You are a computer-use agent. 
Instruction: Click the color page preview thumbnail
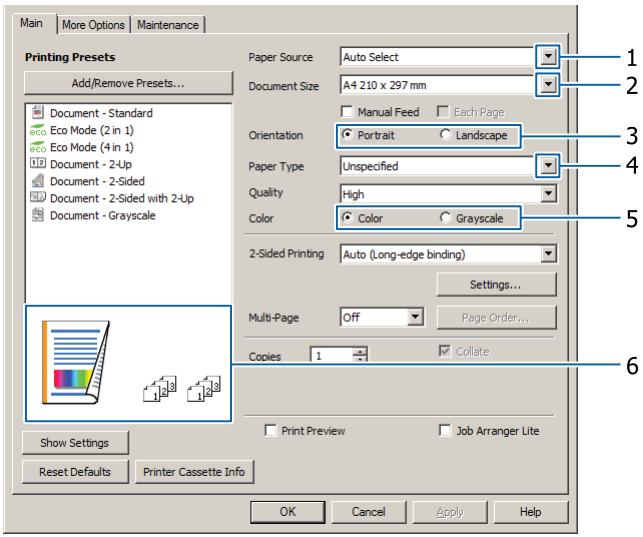tap(76, 362)
